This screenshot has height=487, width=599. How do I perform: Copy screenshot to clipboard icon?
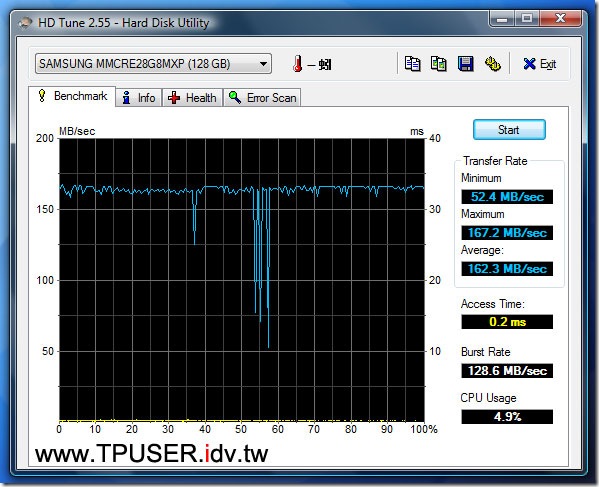click(x=439, y=63)
